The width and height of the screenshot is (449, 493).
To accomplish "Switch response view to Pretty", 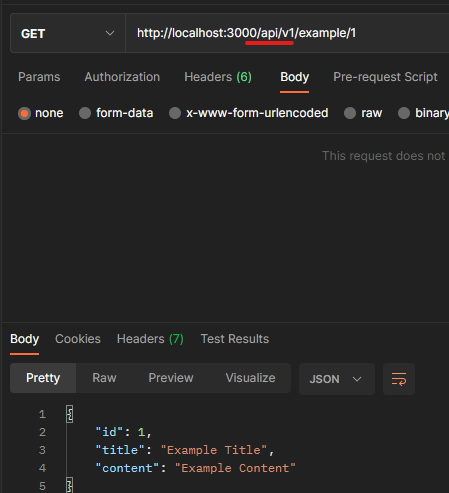I will (43, 378).
